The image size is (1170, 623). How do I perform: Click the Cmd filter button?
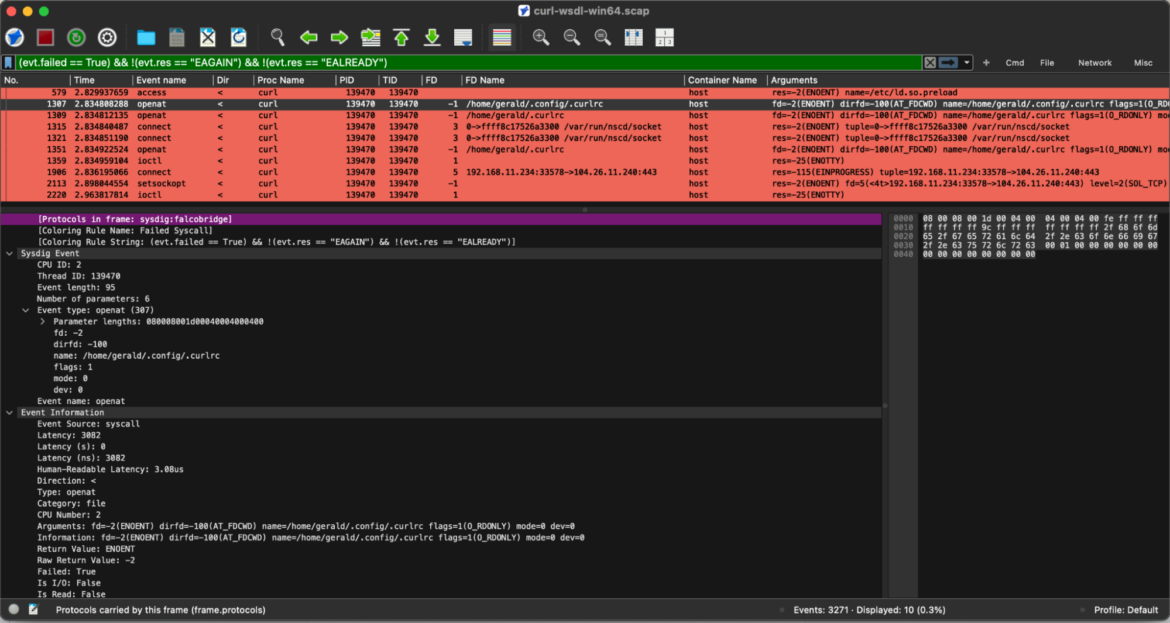click(x=1015, y=63)
